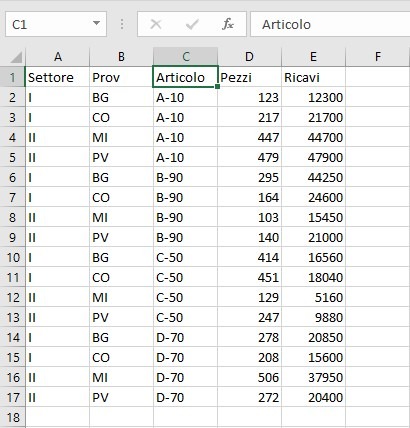Click the Cancel X icon in formula bar
Viewport: 410px width, 428px height.
coord(156,24)
